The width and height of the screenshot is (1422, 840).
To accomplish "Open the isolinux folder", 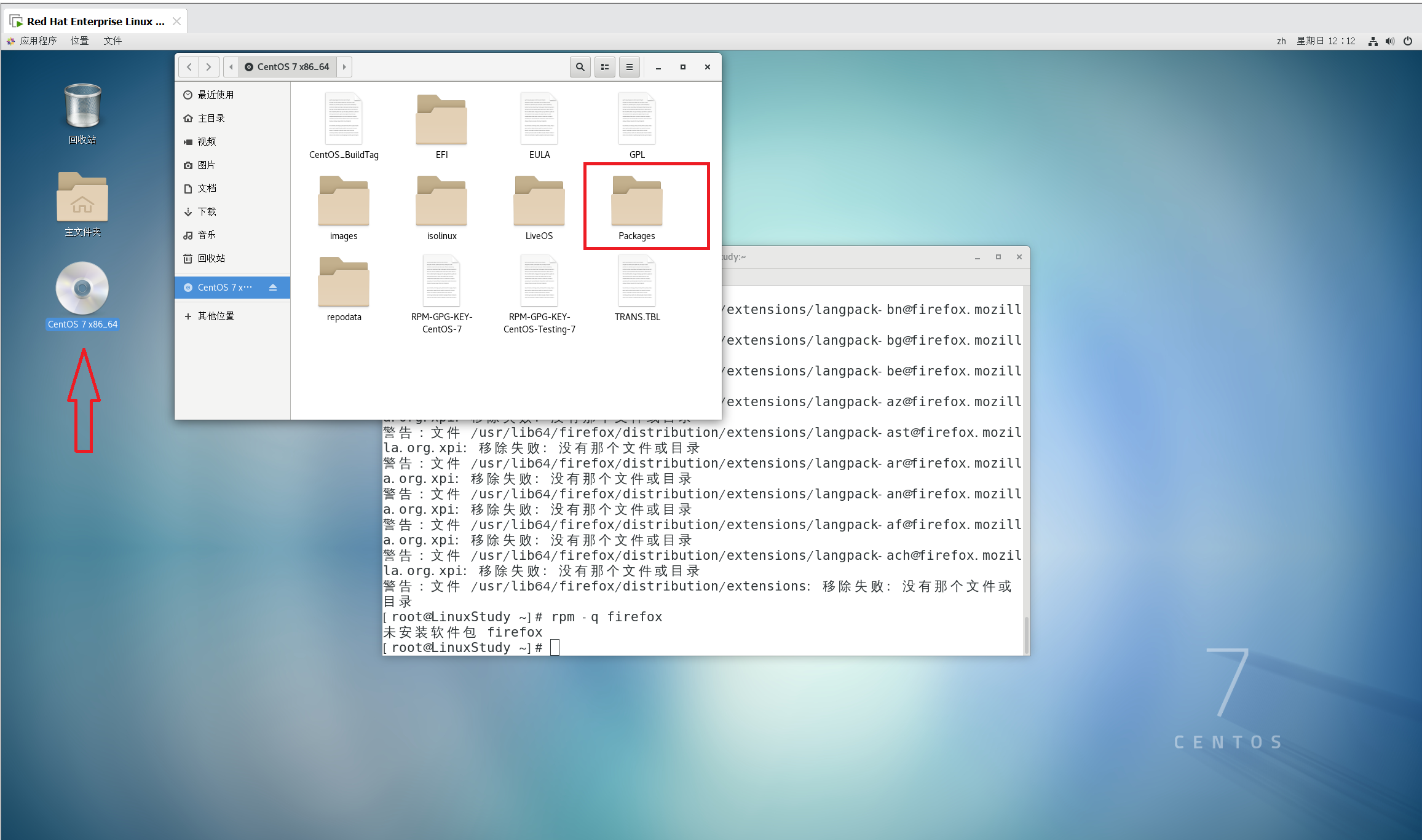I will 441,208.
